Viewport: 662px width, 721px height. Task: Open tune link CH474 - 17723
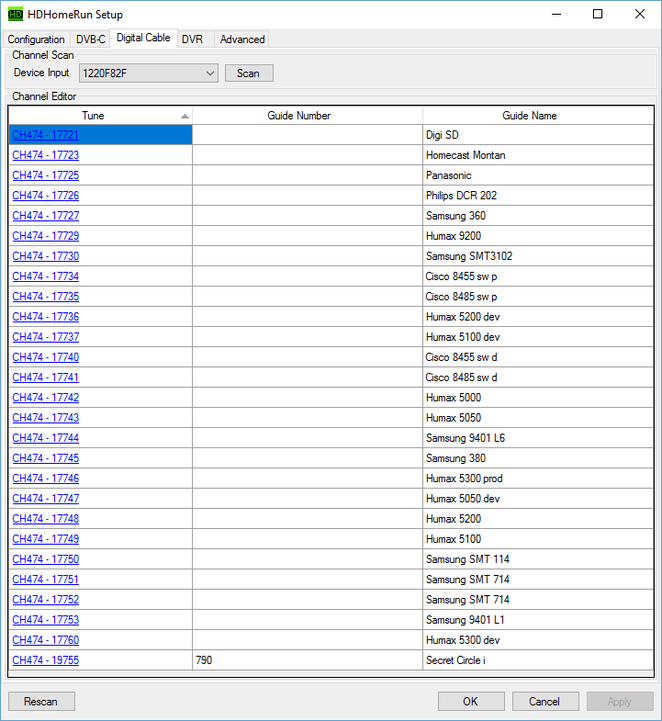(46, 155)
